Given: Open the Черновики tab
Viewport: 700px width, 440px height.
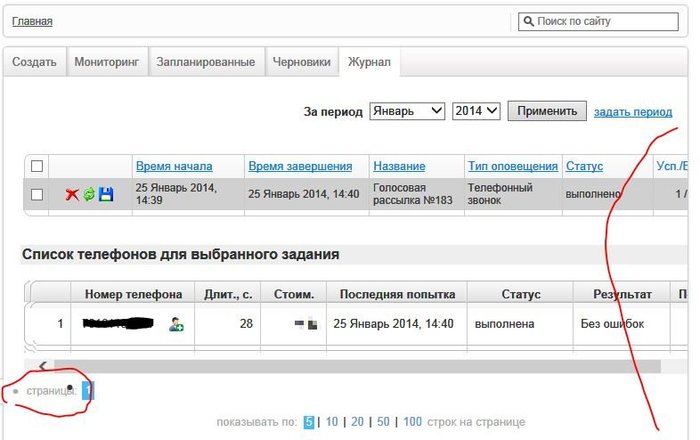Looking at the screenshot, I should coord(302,62).
